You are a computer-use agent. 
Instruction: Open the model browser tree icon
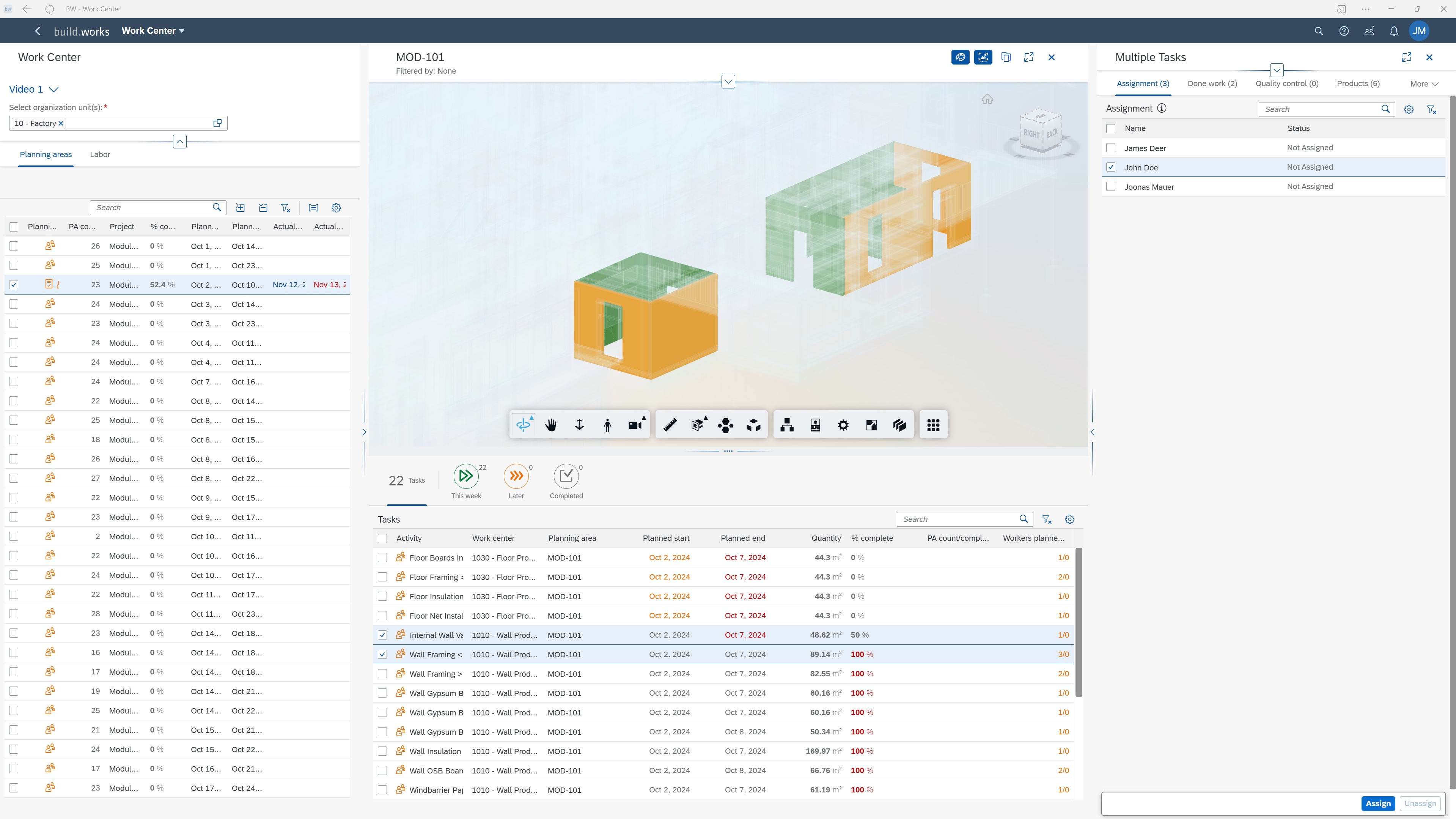pos(787,425)
